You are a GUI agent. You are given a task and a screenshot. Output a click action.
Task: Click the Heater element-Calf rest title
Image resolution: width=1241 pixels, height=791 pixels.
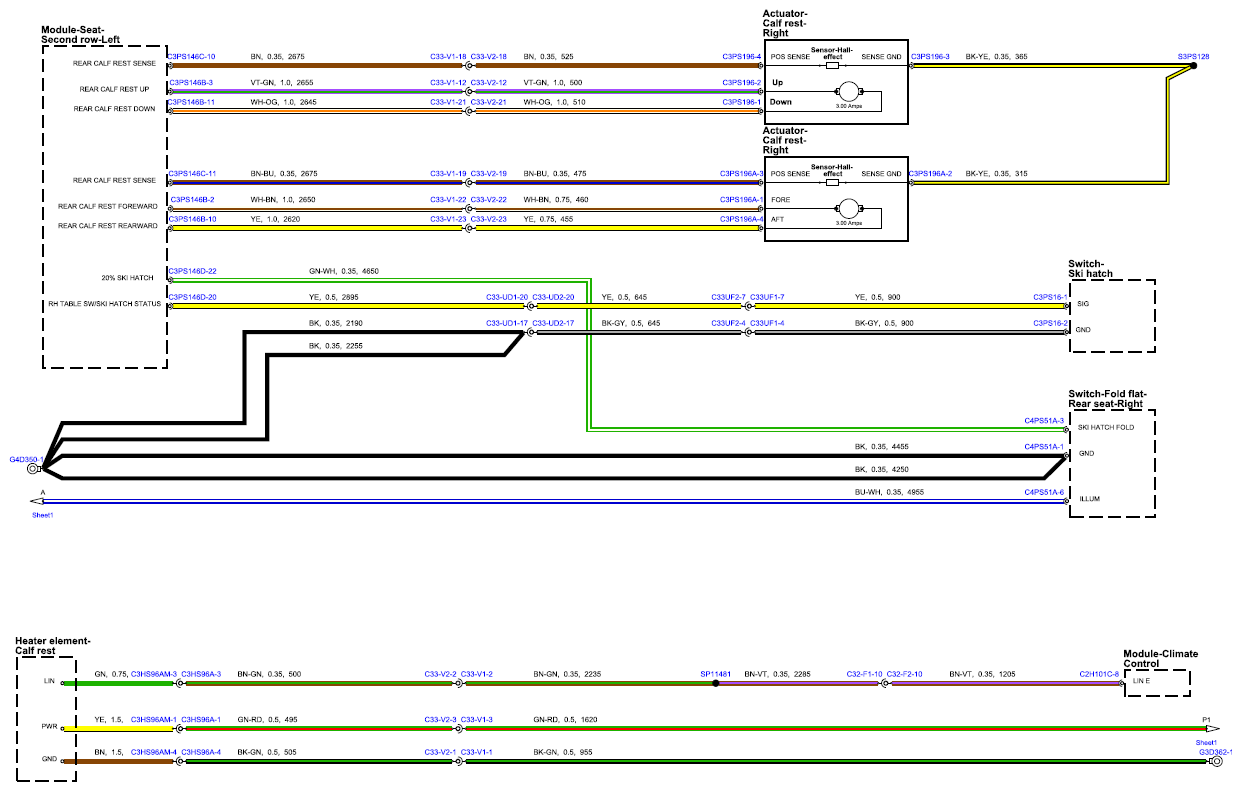tap(53, 647)
